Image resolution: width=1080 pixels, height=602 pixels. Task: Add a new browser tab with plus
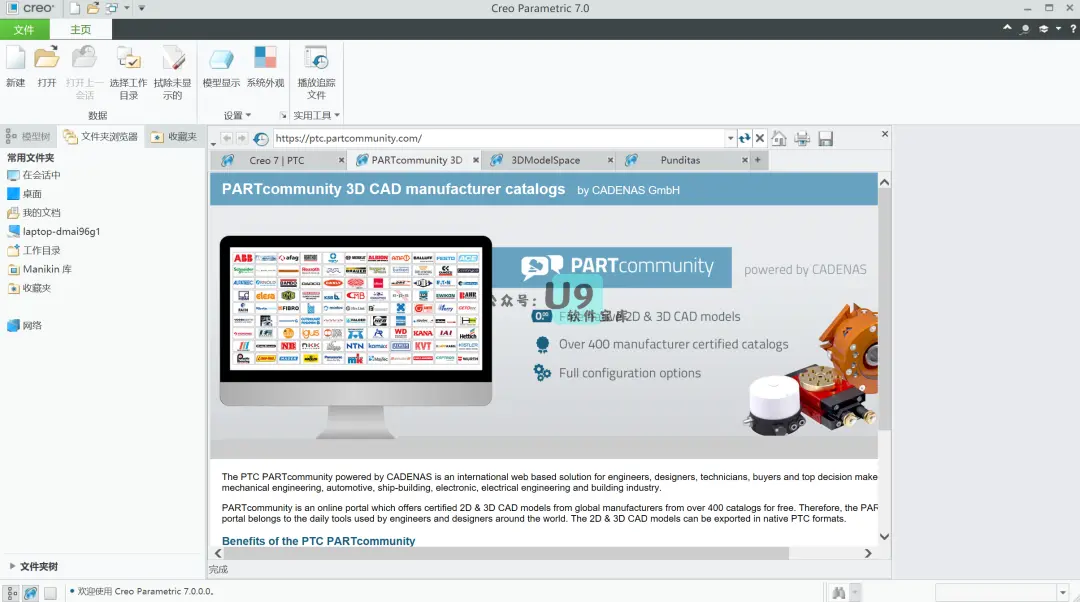pyautogui.click(x=758, y=160)
